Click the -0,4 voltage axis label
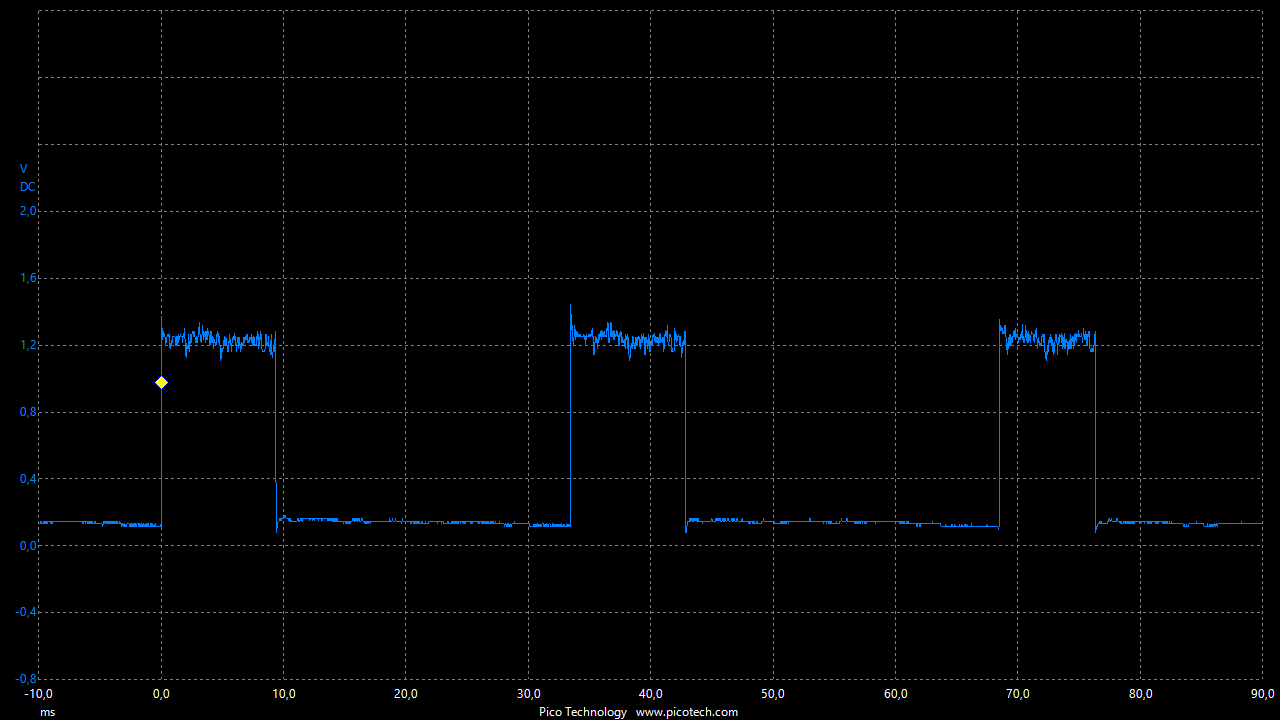 tap(26, 612)
